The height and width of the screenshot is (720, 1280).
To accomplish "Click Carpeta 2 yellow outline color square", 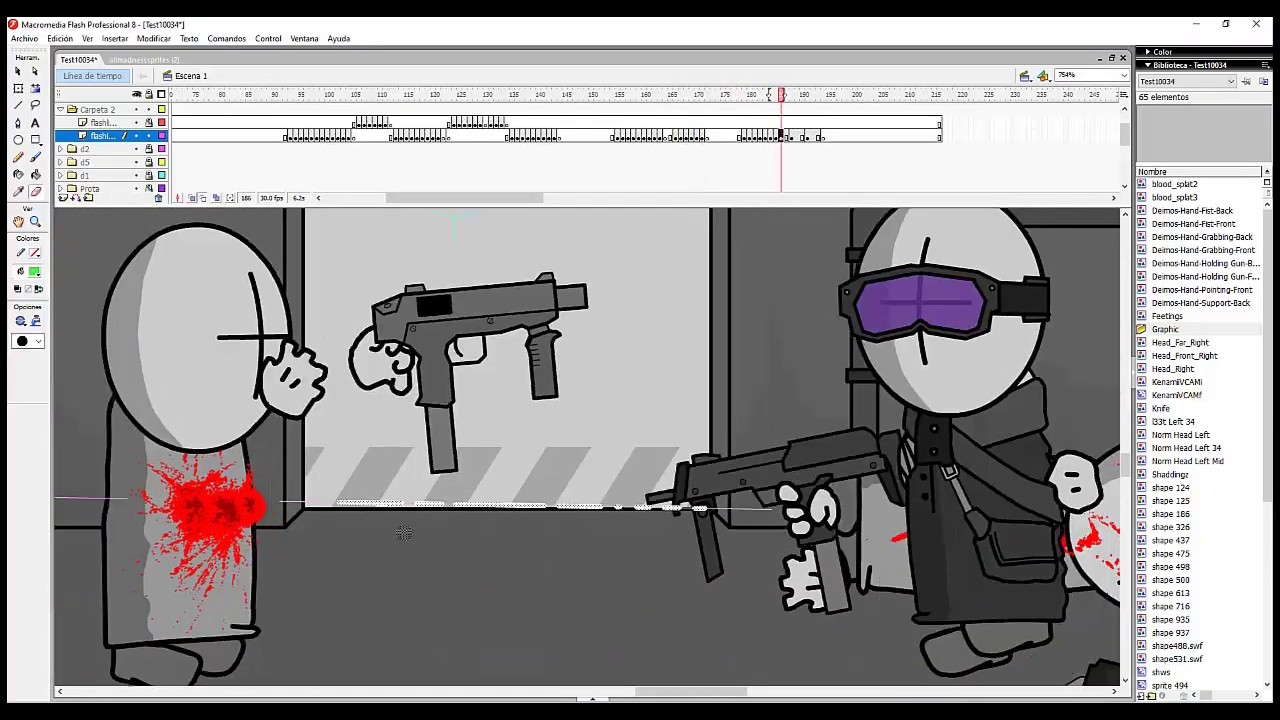I will click(x=162, y=109).
